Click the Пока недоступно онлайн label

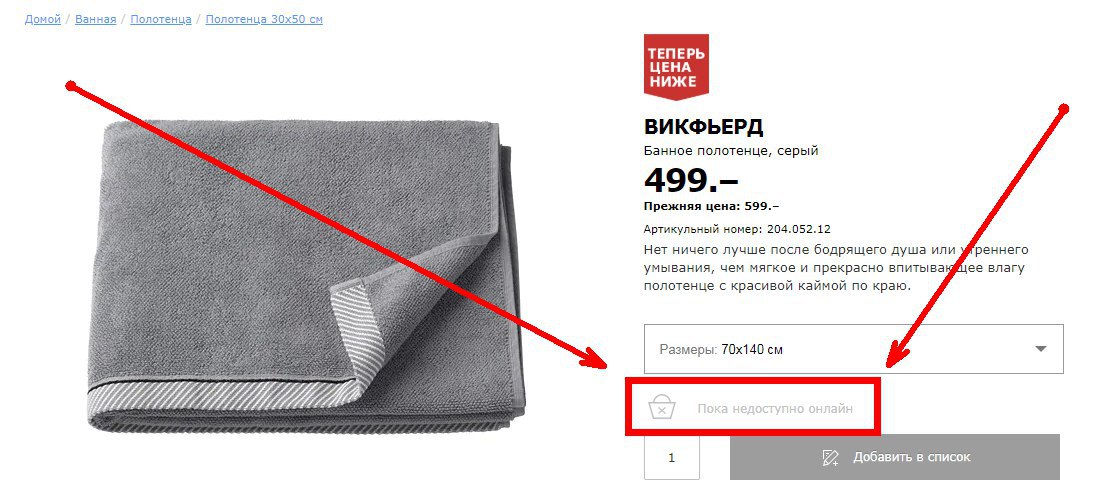click(774, 410)
